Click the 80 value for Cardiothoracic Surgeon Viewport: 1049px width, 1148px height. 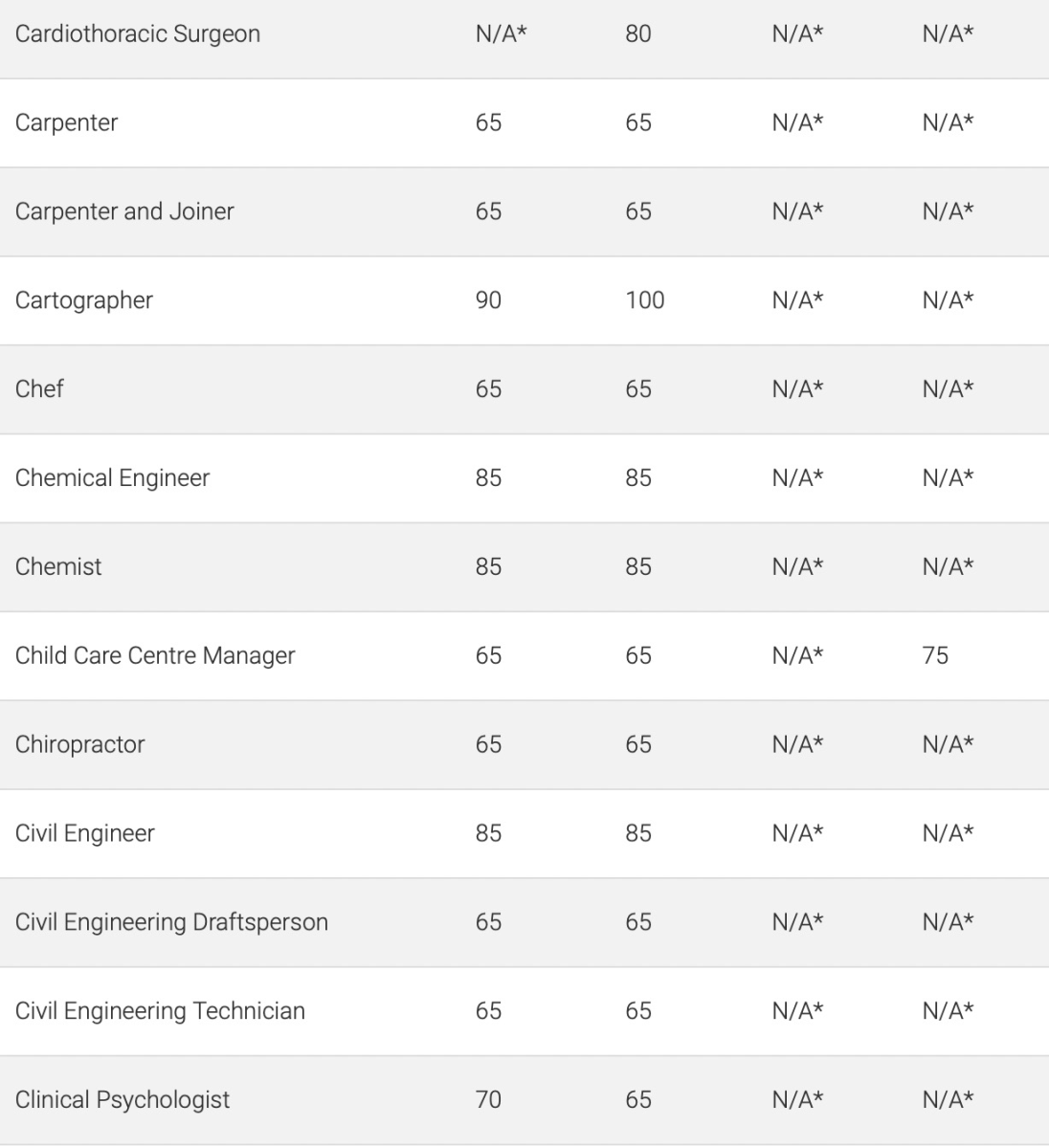(x=638, y=34)
